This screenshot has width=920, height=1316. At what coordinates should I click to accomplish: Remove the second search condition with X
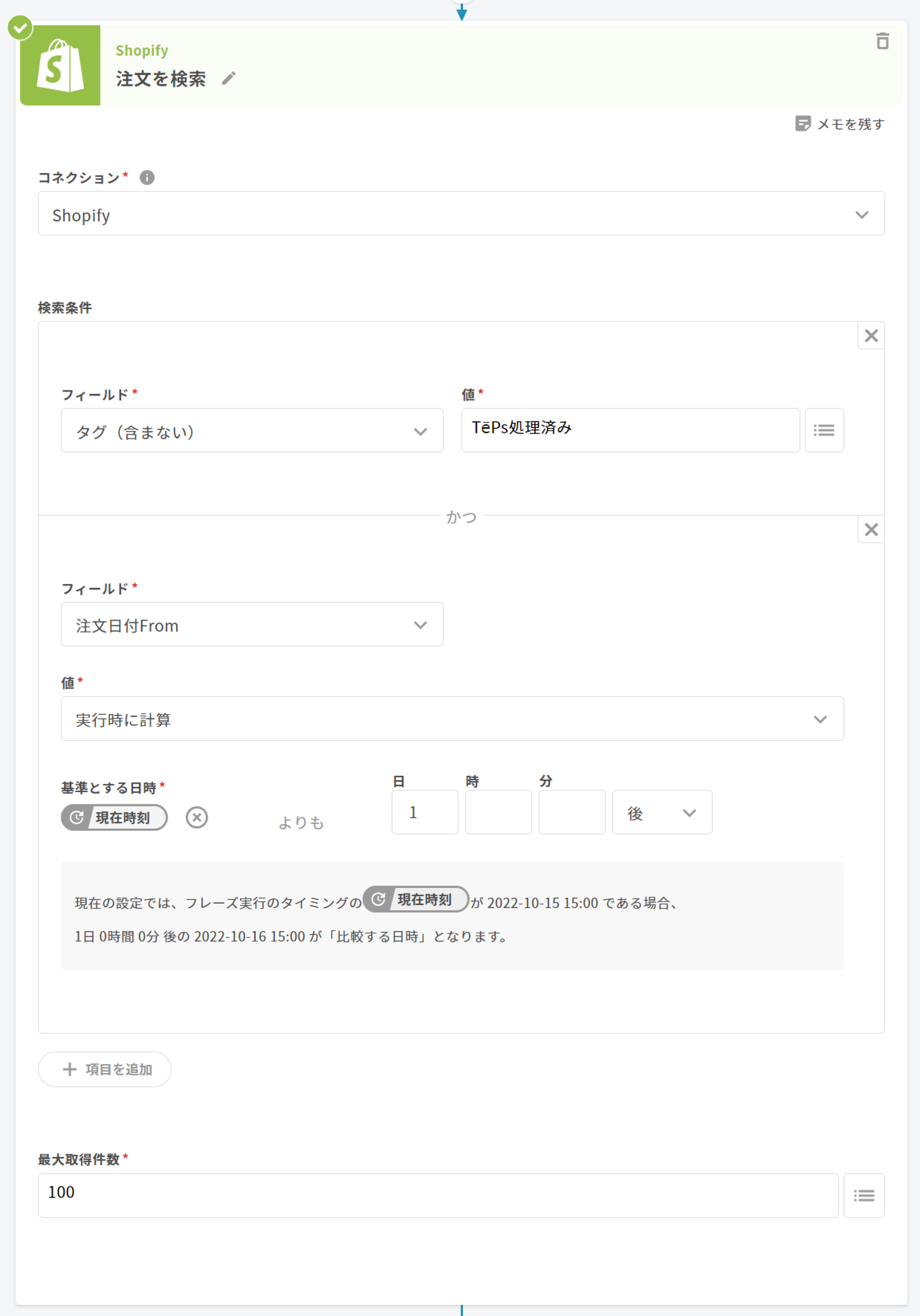coord(871,530)
